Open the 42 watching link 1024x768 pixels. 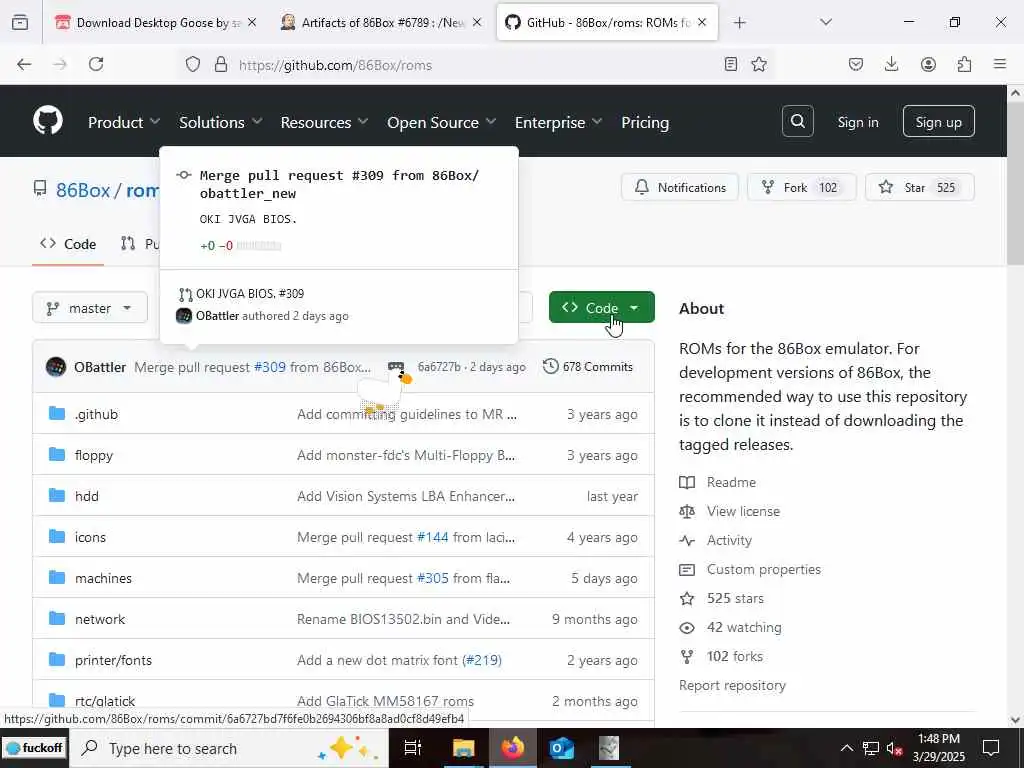click(x=744, y=627)
